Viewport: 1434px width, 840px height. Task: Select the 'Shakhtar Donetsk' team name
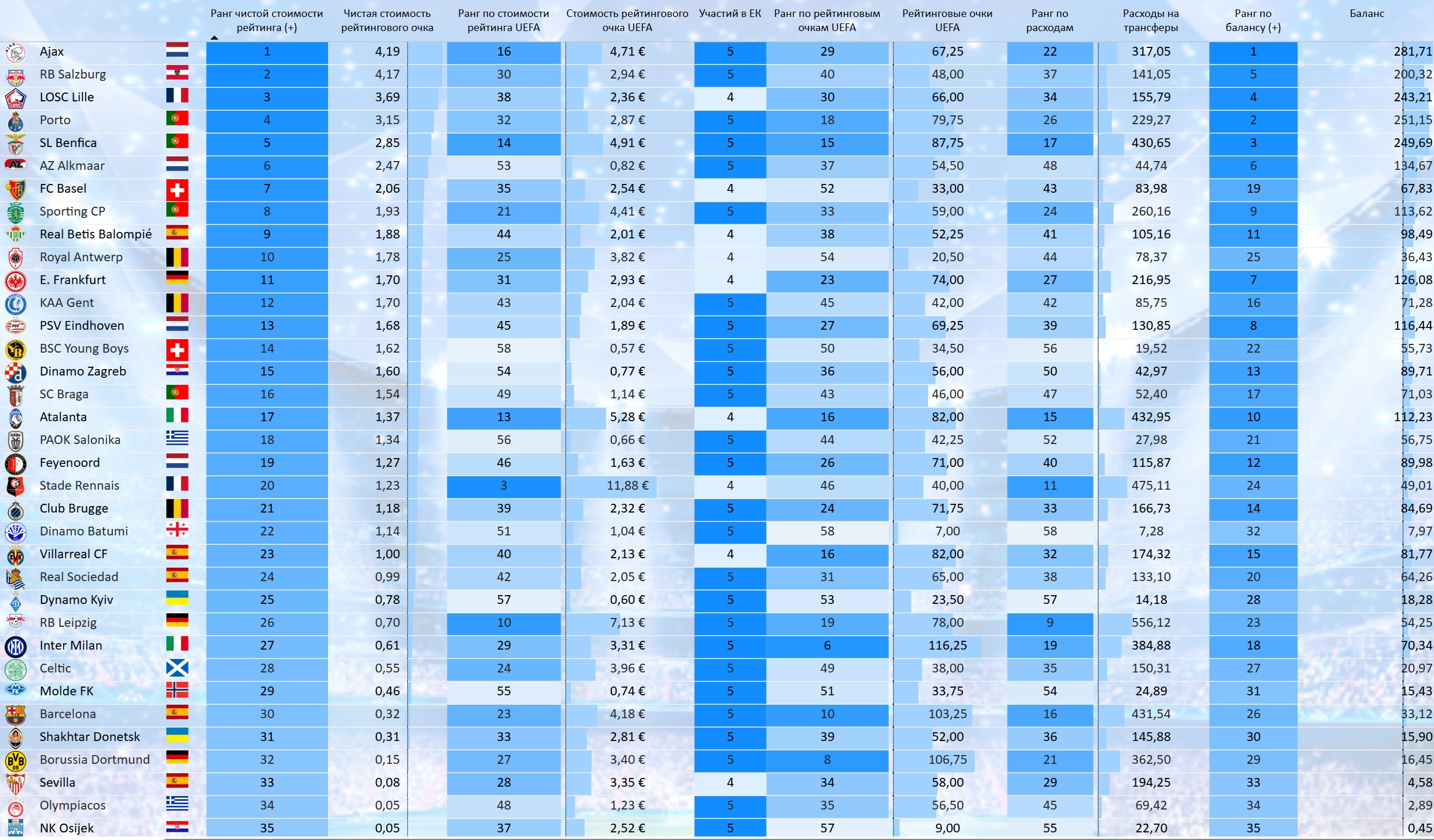click(90, 737)
